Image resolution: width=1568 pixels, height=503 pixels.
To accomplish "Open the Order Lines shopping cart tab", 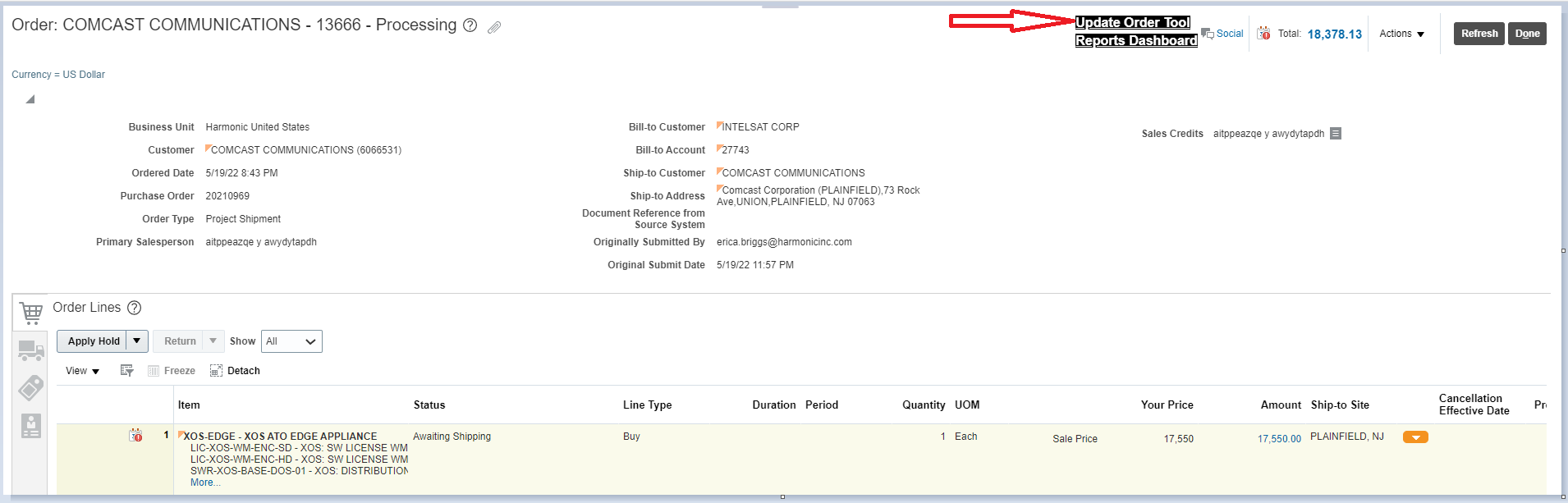I will pyautogui.click(x=31, y=313).
